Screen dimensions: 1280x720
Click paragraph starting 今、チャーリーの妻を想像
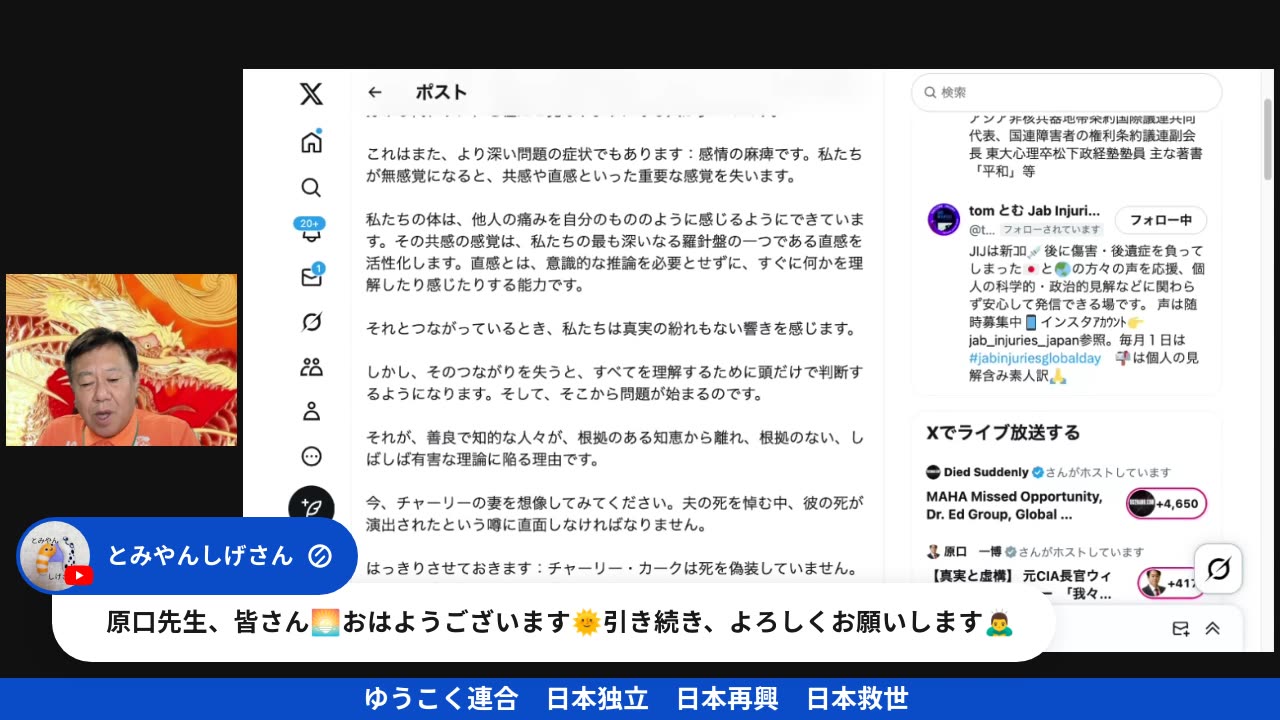pos(614,513)
